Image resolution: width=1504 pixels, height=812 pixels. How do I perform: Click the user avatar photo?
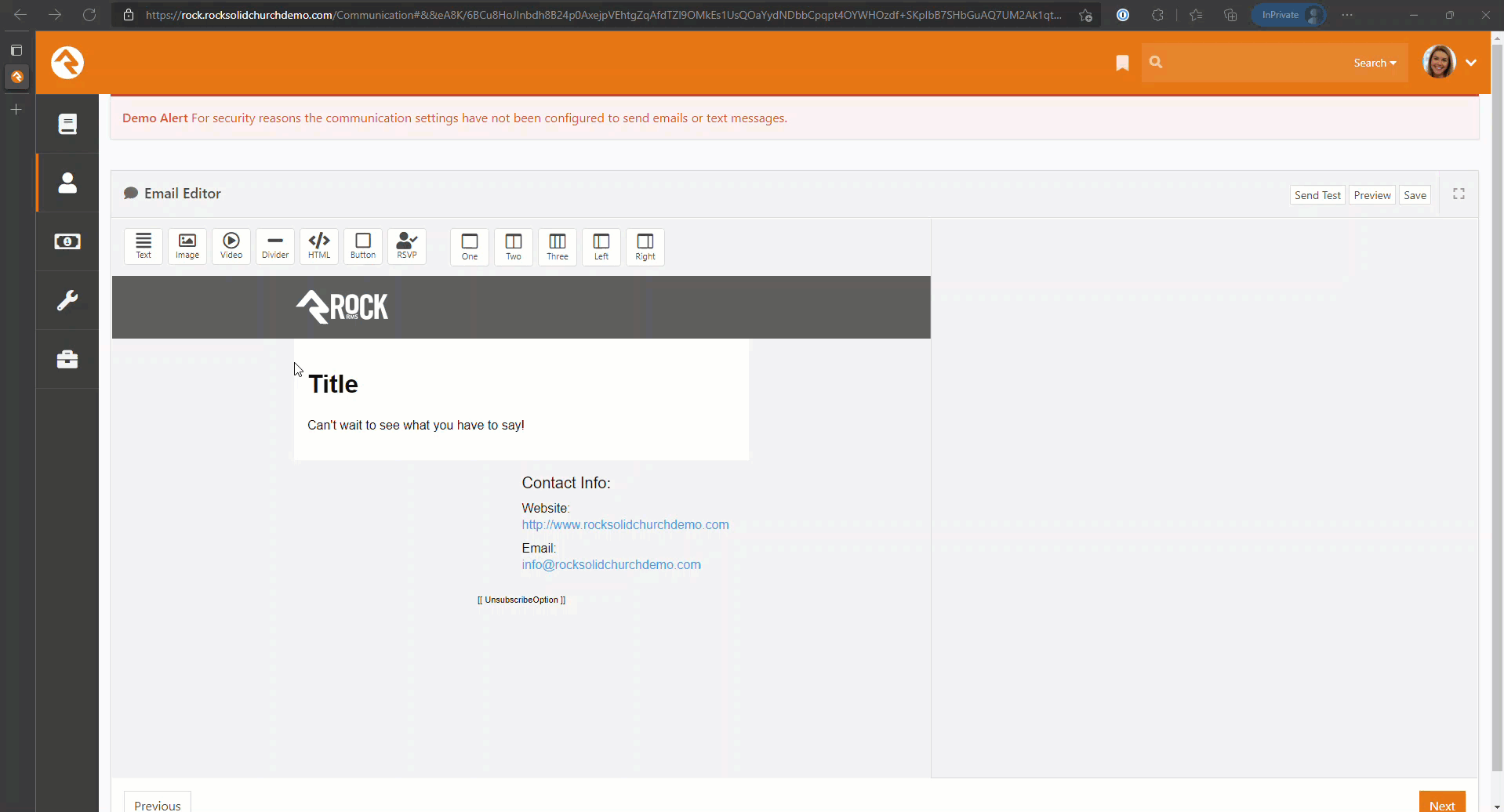(1439, 62)
